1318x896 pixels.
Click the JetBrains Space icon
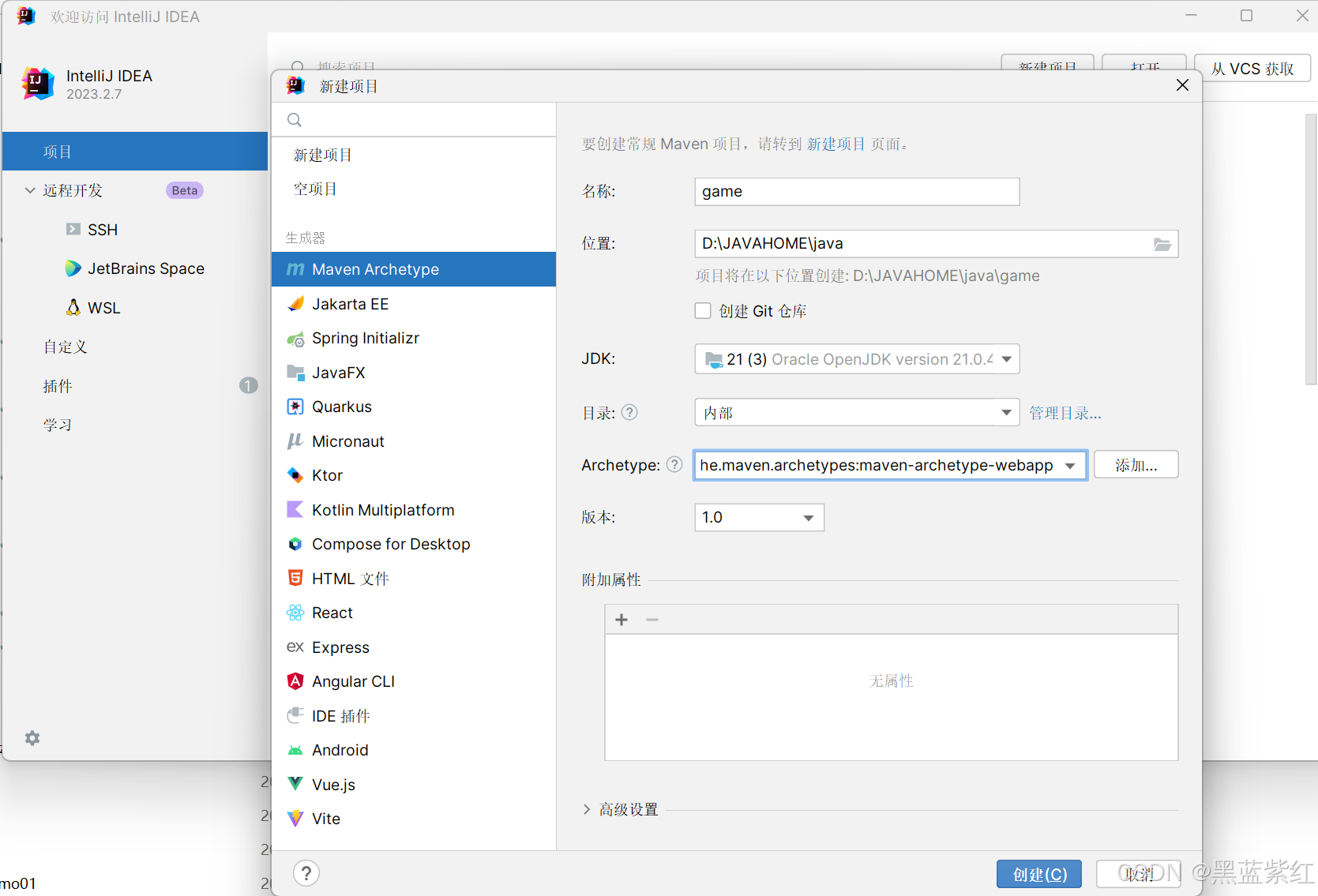point(73,268)
